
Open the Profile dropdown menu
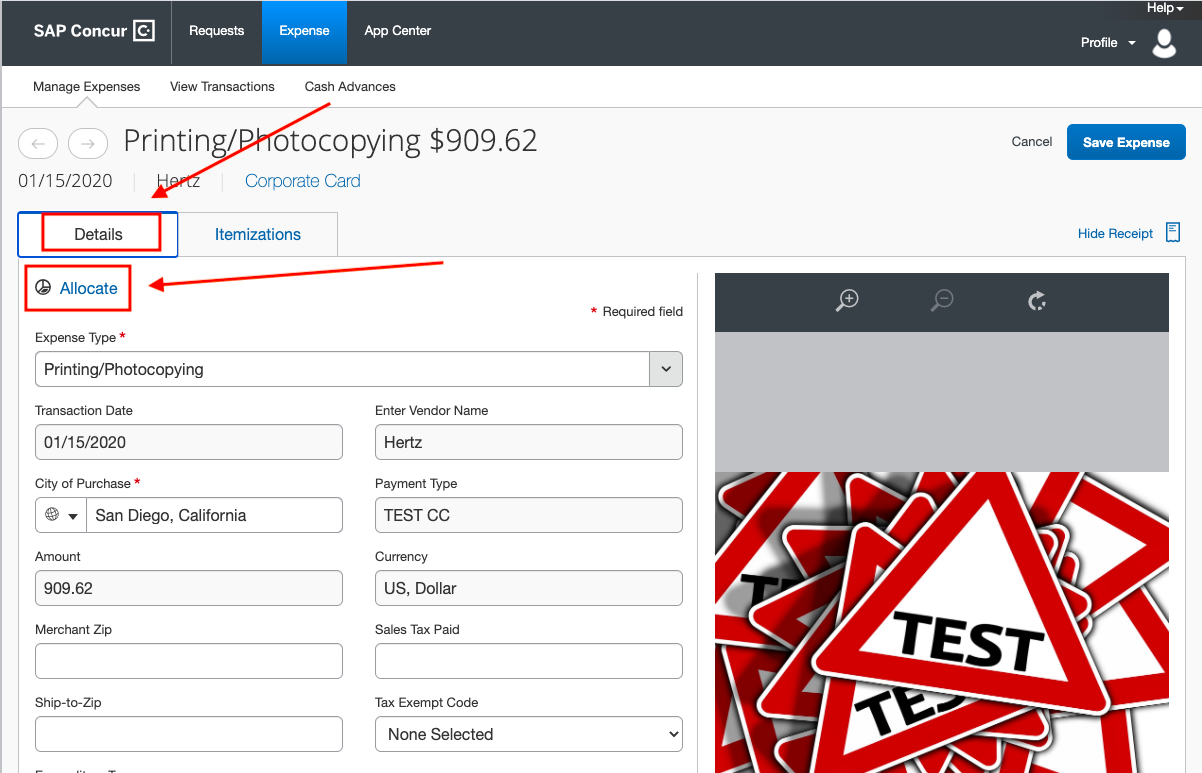[1108, 43]
